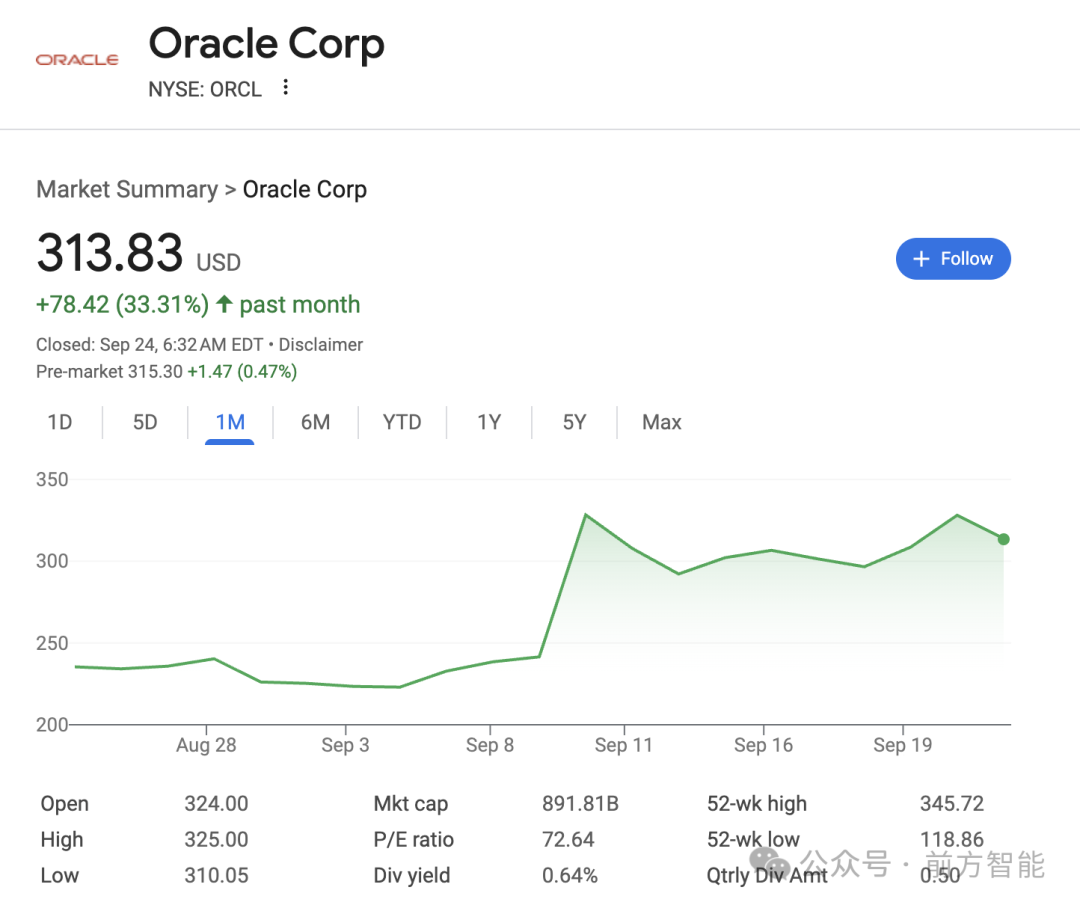Viewport: 1080px width, 908px height.
Task: Follow the Oracle Corp stock
Action: click(x=953, y=259)
